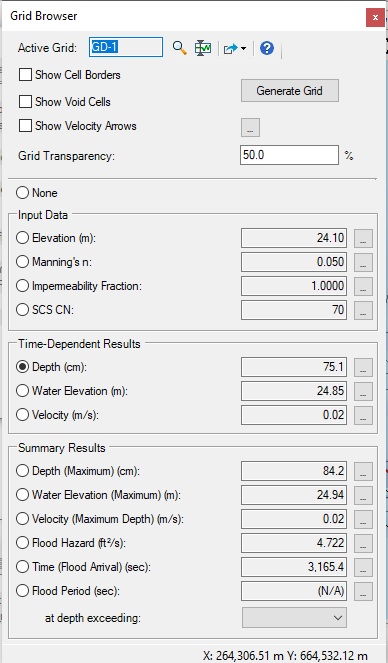The image size is (388, 663).
Task: Click the export arrow icon
Action: point(231,49)
